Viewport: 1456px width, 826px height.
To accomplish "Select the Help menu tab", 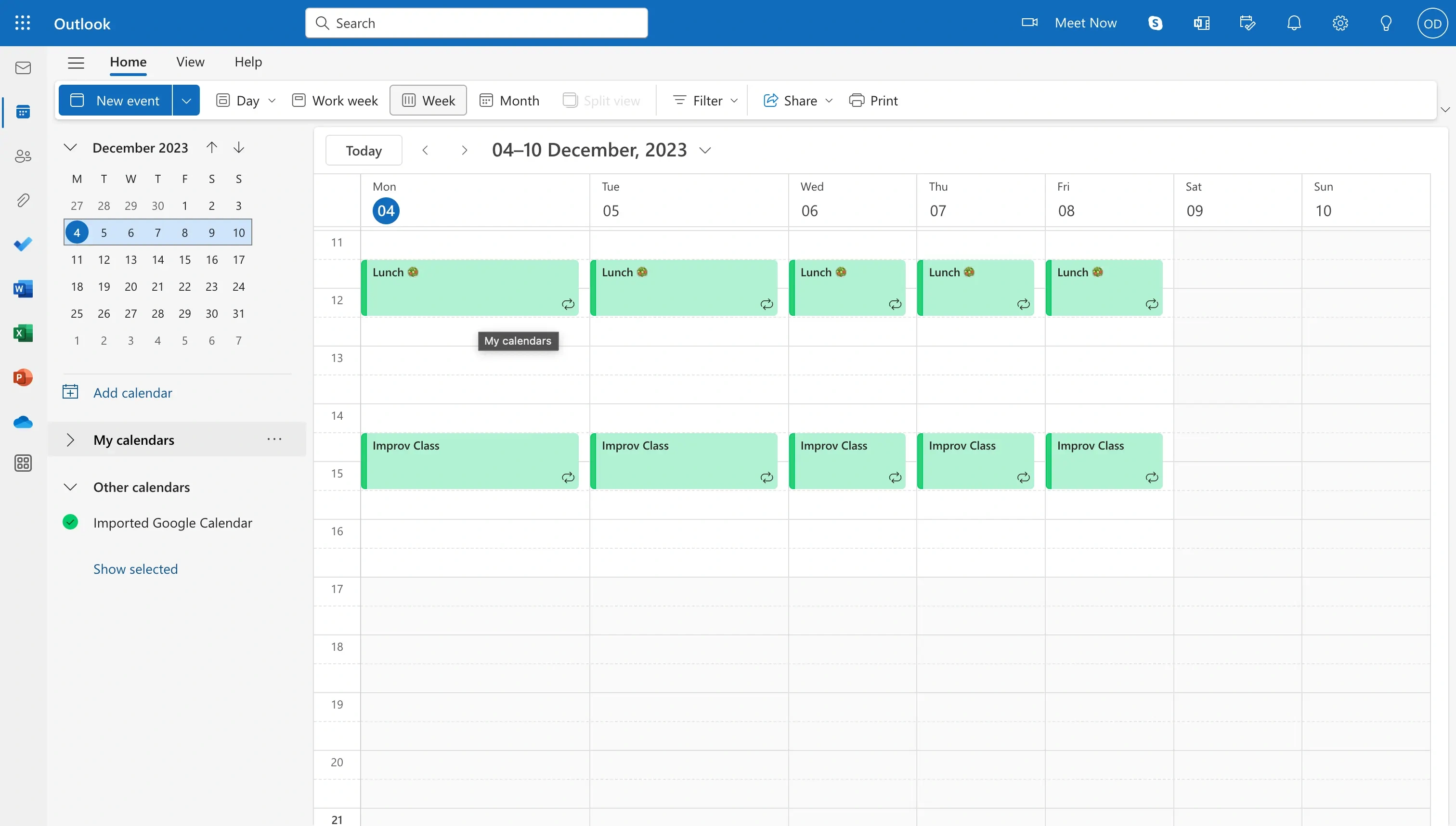I will [248, 62].
